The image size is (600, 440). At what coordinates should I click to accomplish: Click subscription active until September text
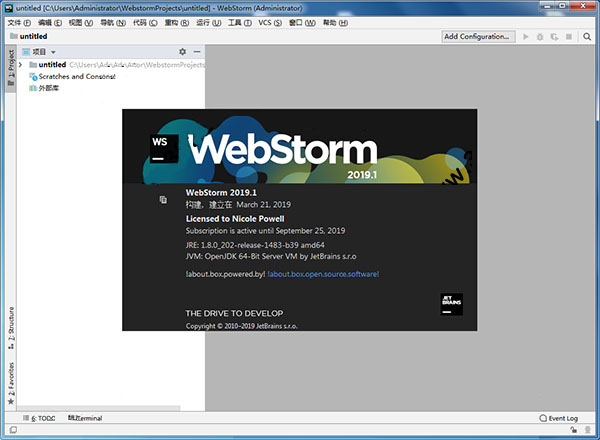coord(265,230)
